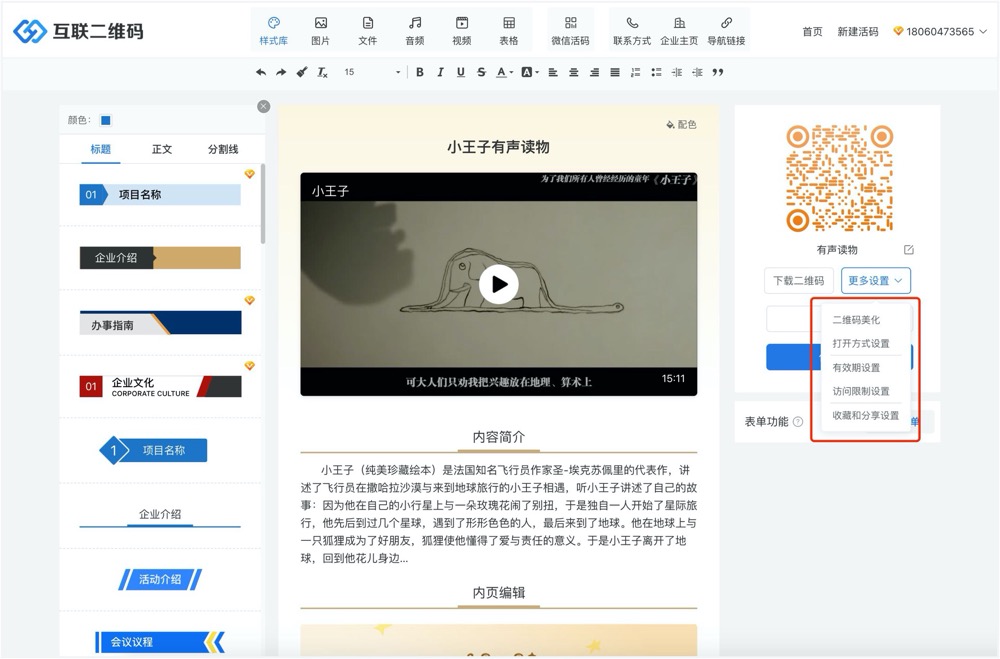Open the 配色 color scheme option
The height and width of the screenshot is (659, 1000).
681,124
